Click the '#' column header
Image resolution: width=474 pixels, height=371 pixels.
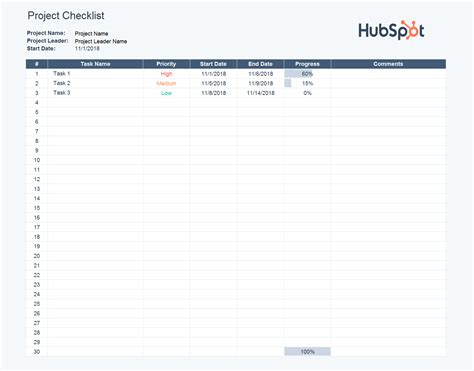(x=37, y=64)
